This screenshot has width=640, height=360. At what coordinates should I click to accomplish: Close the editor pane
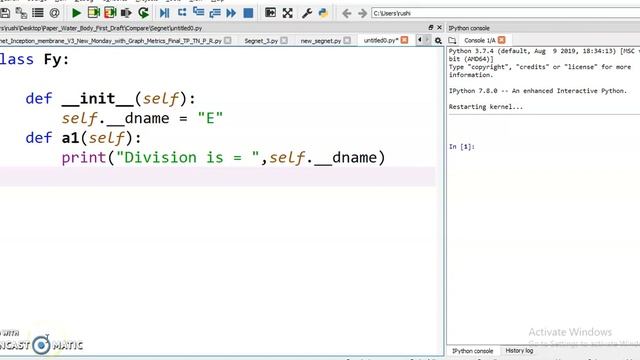(439, 27)
